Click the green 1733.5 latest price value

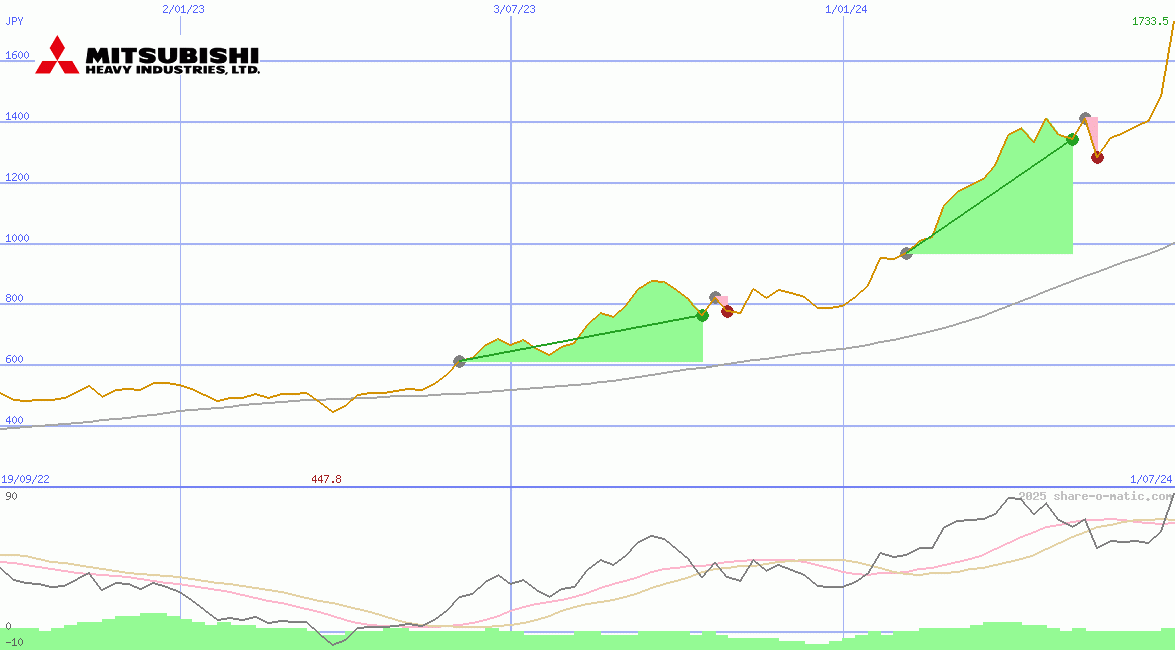coord(1150,21)
